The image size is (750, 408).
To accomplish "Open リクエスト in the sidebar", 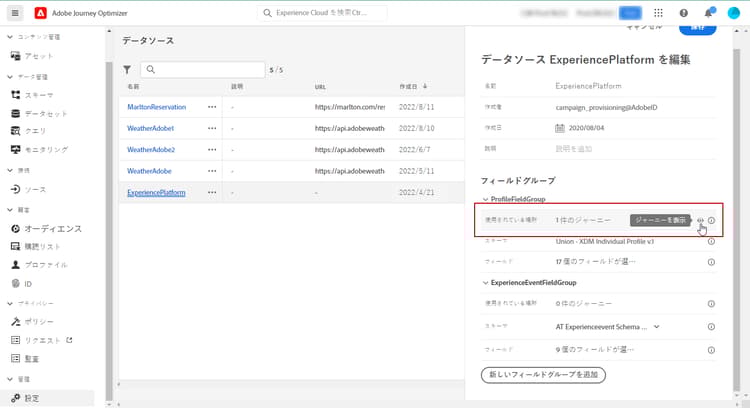I will pos(41,340).
